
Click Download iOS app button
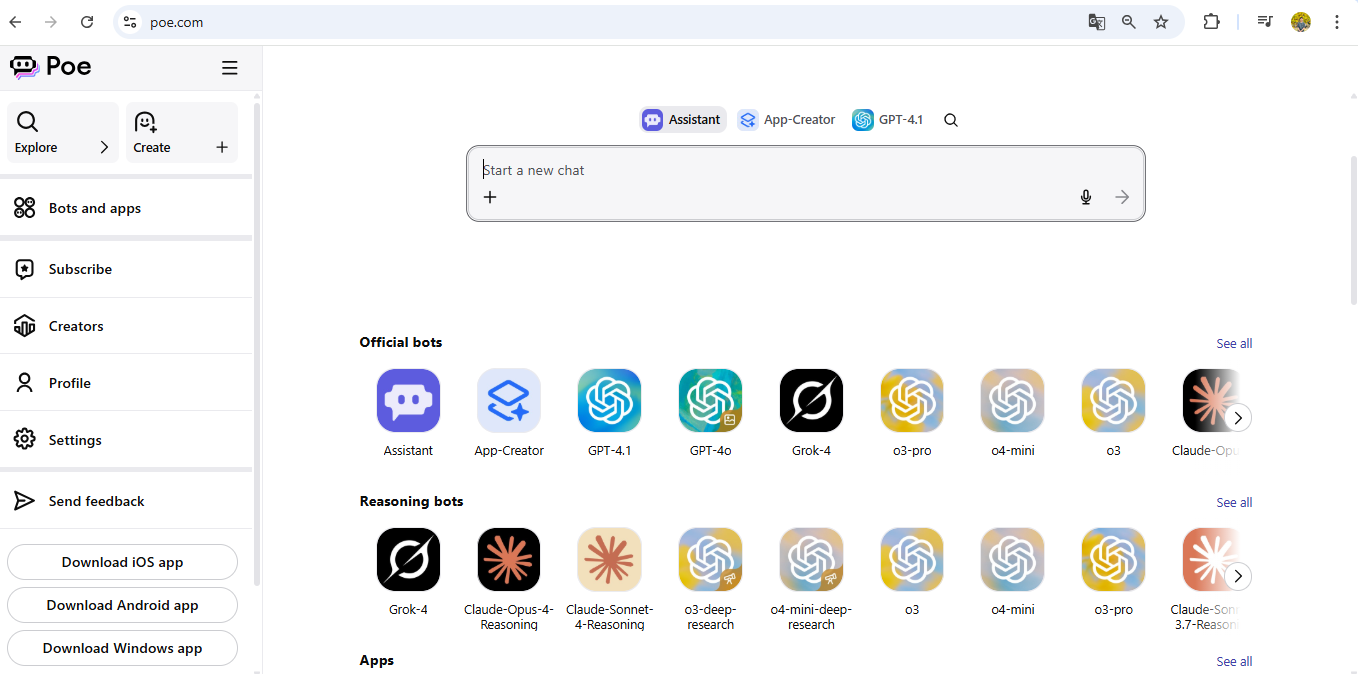pyautogui.click(x=122, y=562)
